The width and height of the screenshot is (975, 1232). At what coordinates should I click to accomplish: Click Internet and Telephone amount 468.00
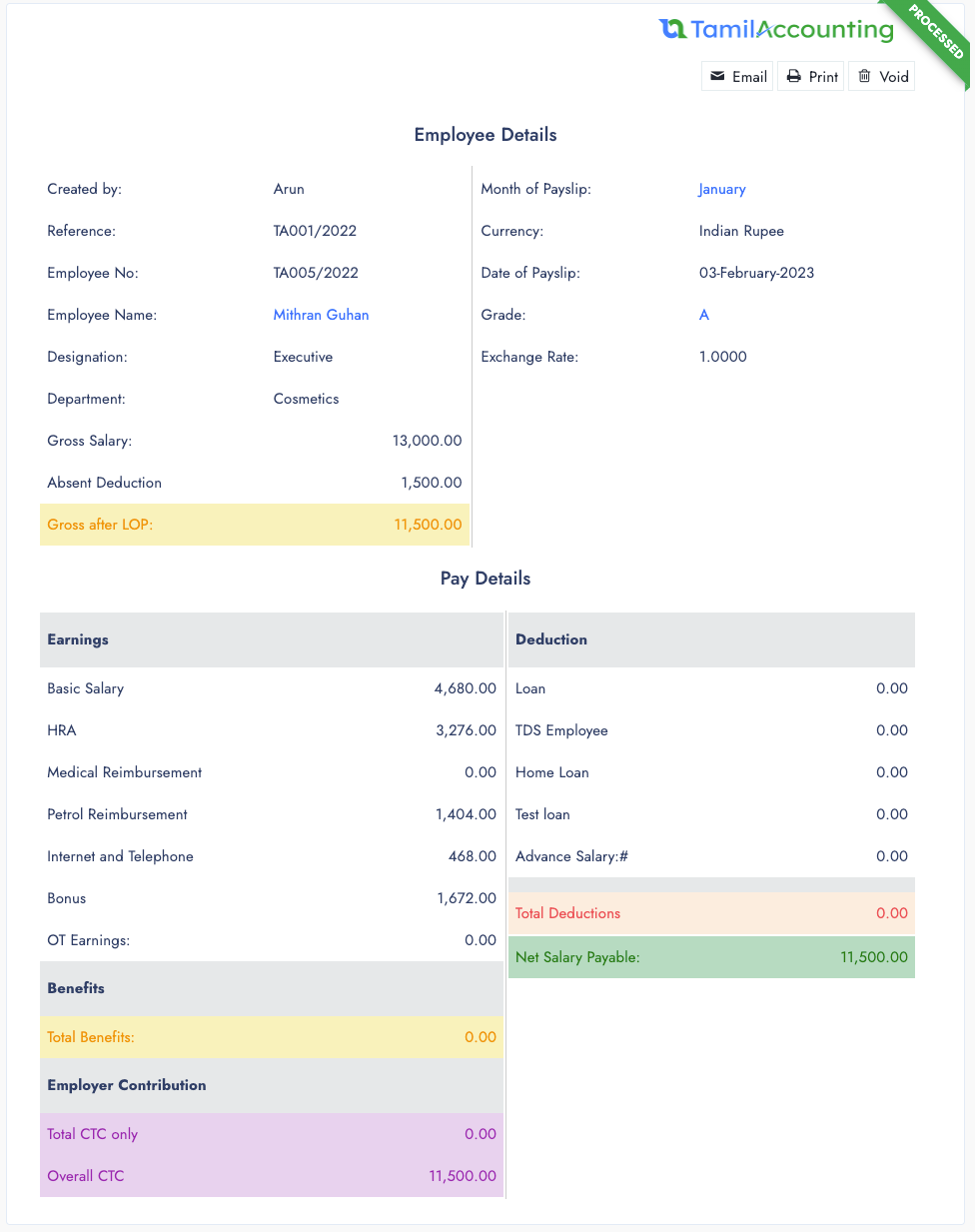(x=473, y=856)
